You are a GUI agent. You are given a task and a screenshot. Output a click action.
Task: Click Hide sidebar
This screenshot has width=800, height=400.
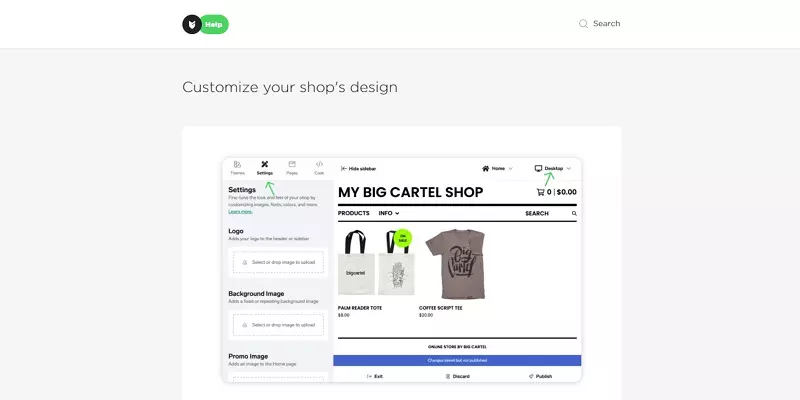(358, 168)
